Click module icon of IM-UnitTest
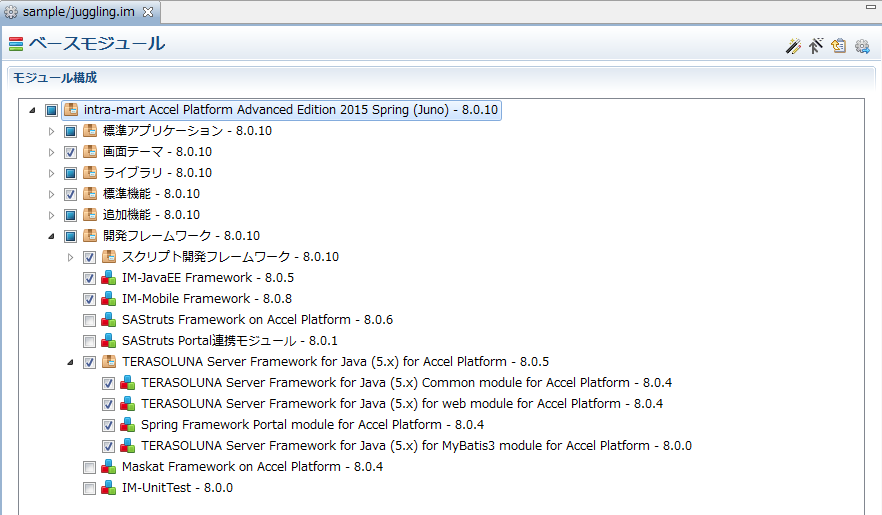The width and height of the screenshot is (882, 515). (109, 487)
